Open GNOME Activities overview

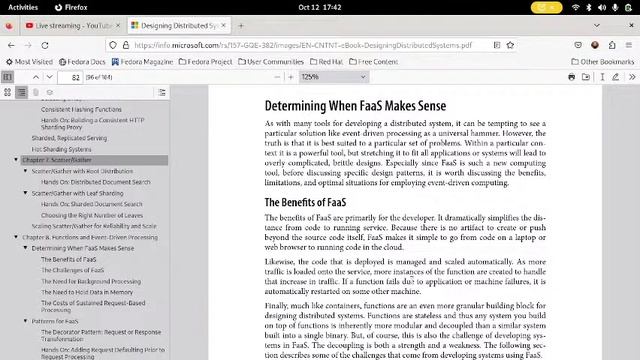pyautogui.click(x=23, y=7)
